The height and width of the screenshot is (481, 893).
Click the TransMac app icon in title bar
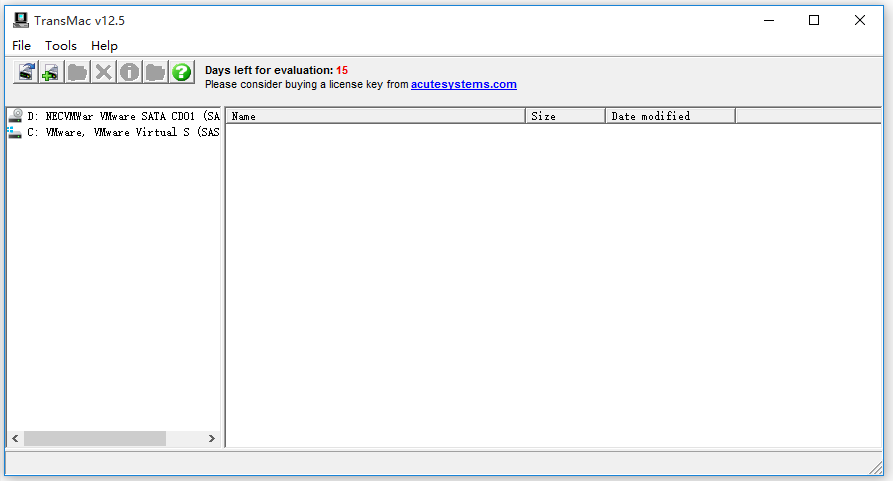(x=21, y=20)
